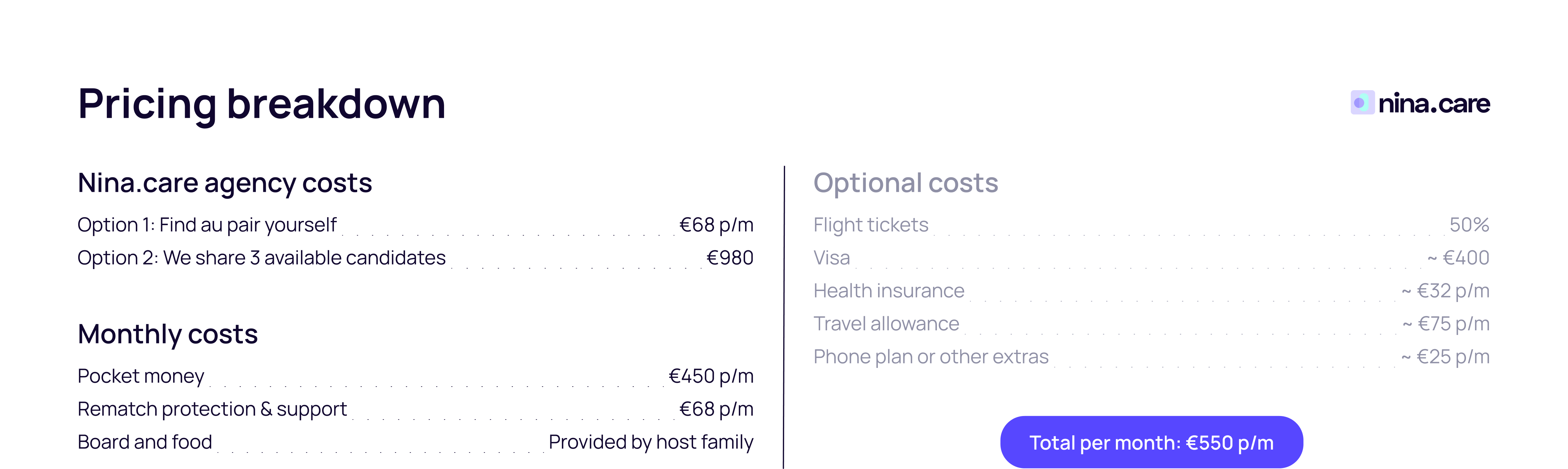Screen dimensions: 1568x469
Task: Click the Nina.care agency costs heading
Action: coord(224,183)
